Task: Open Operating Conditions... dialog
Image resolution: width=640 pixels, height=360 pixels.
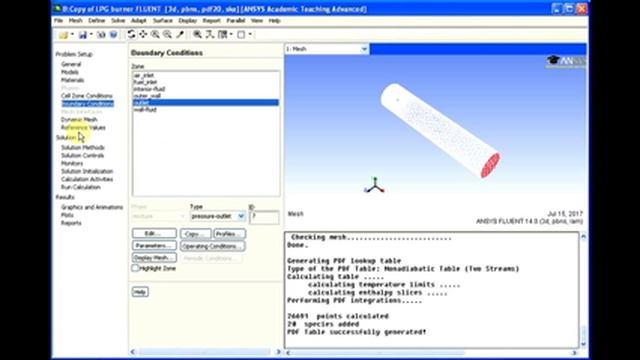Action: [x=212, y=246]
